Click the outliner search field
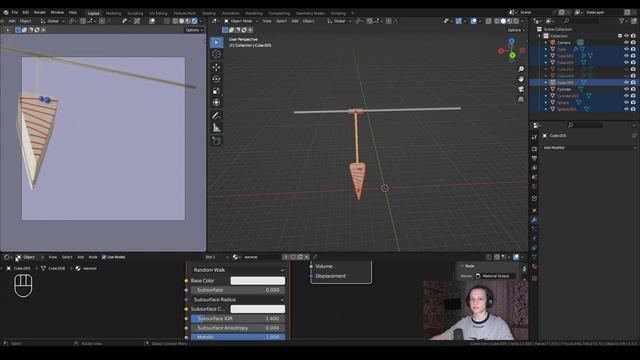This screenshot has height=360, width=640. click(x=582, y=21)
